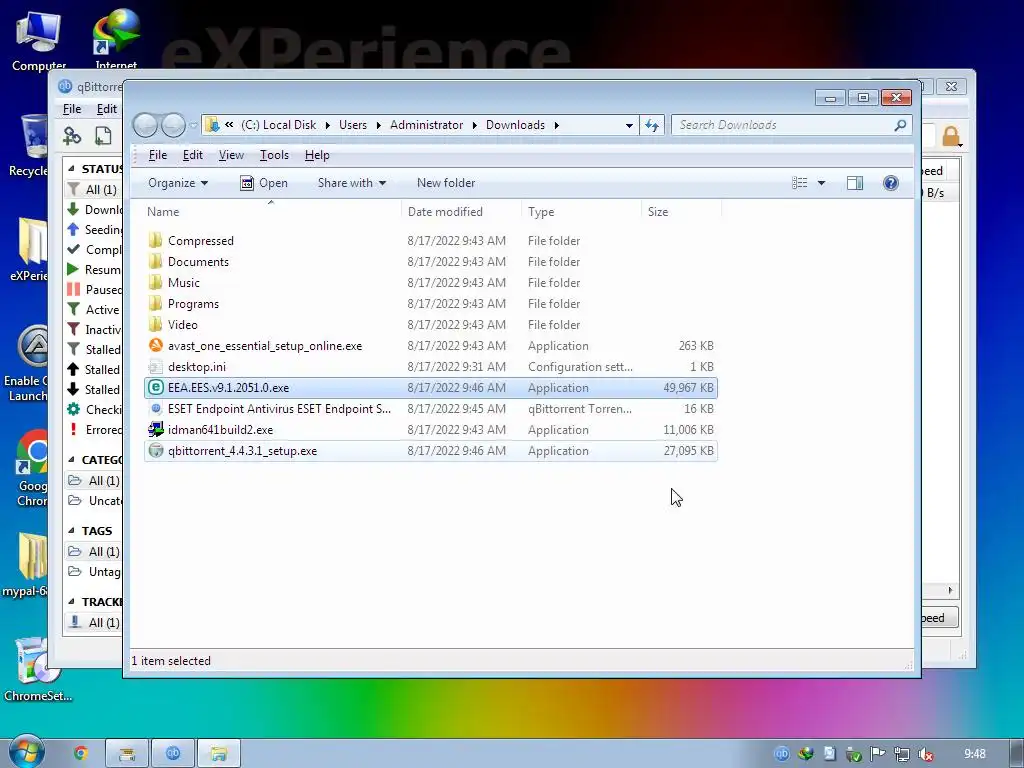Sort by Name column header
The image size is (1024, 768).
[x=272, y=212]
